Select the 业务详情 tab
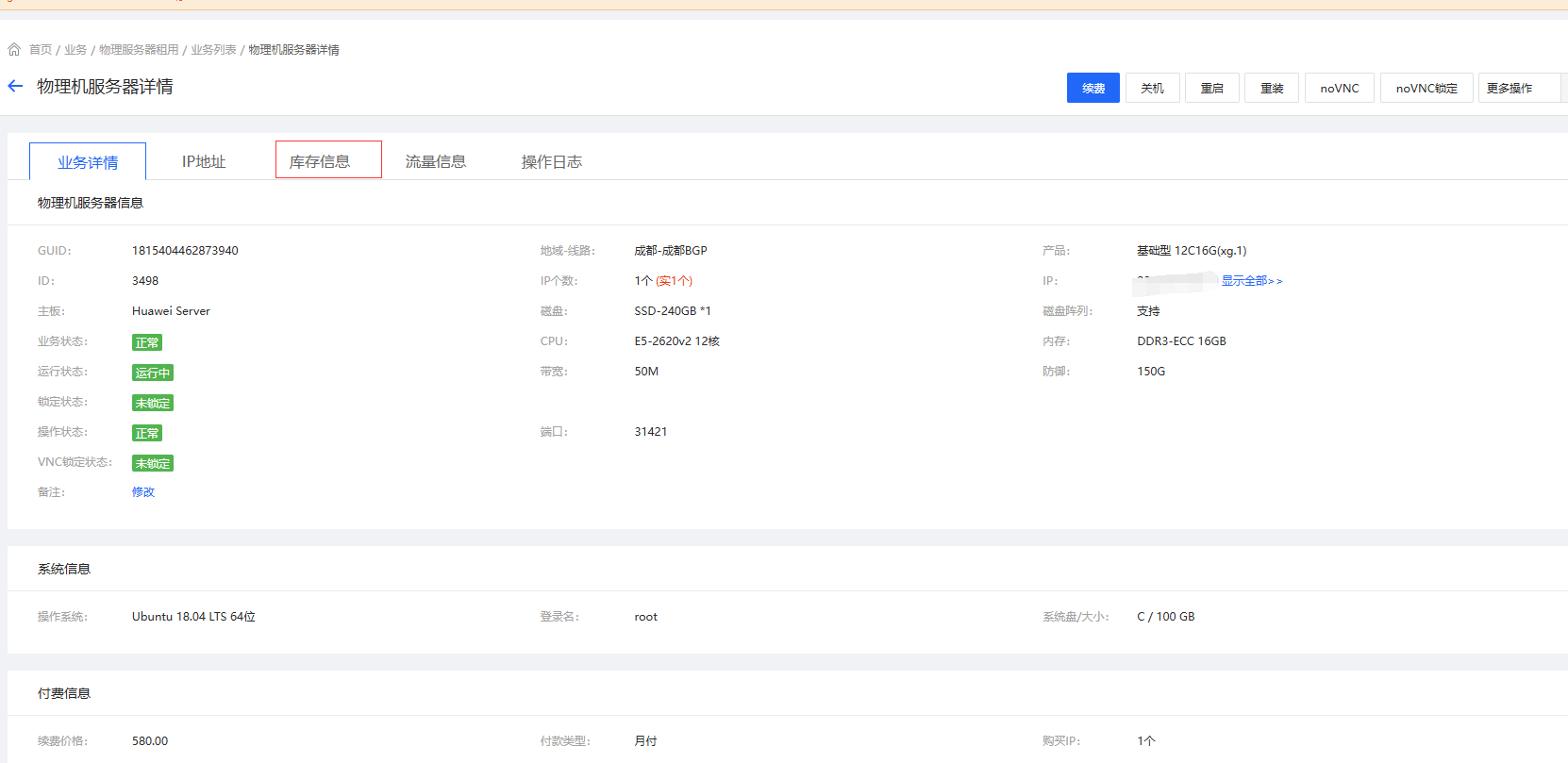Screen dimensions: 1568x763 (x=88, y=162)
